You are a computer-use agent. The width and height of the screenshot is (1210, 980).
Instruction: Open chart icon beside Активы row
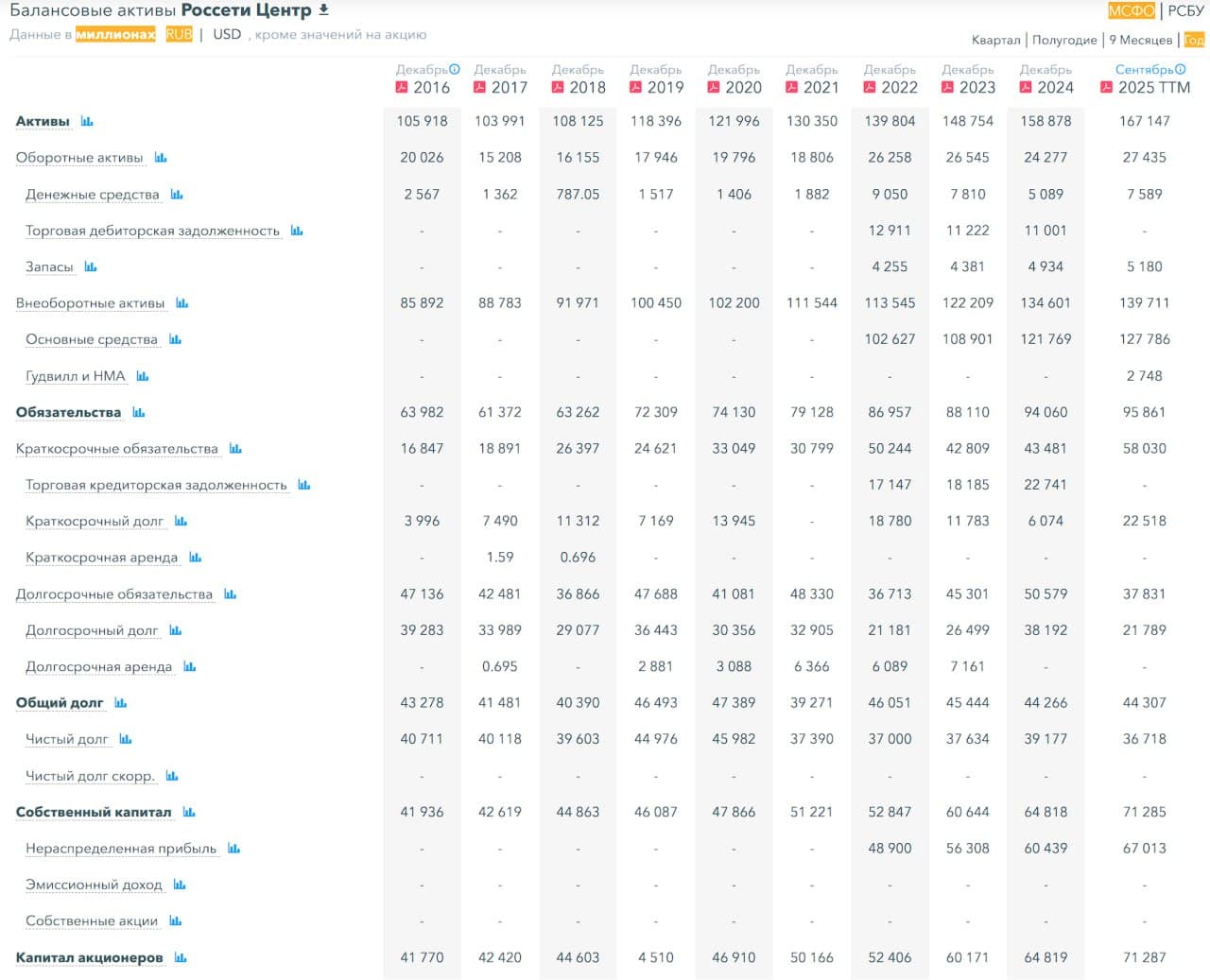87,121
